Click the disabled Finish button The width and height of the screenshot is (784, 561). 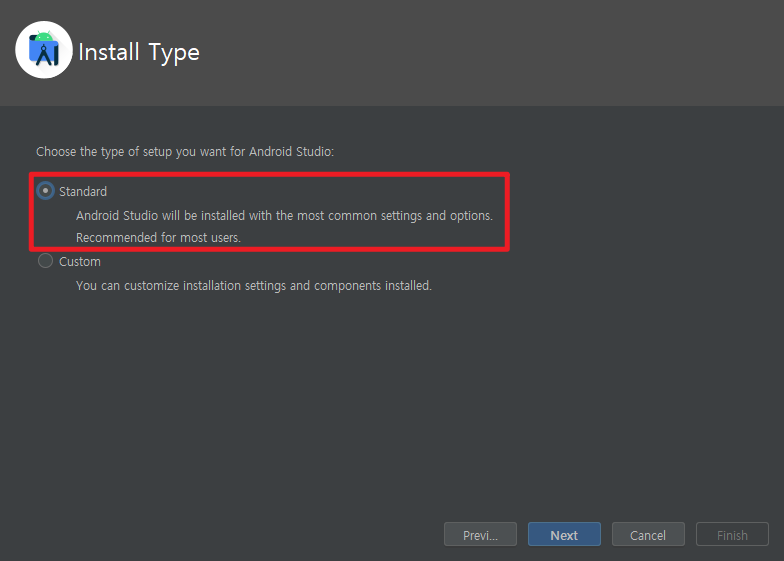click(732, 534)
